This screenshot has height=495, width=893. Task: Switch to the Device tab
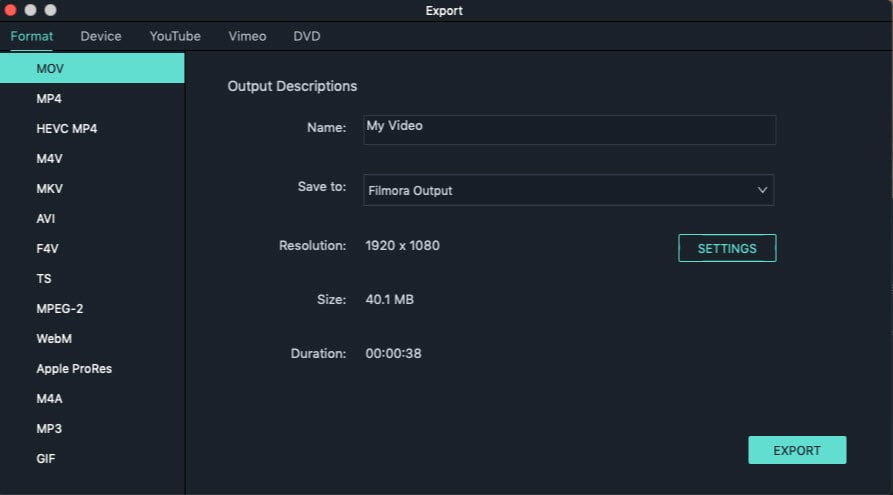coord(101,36)
